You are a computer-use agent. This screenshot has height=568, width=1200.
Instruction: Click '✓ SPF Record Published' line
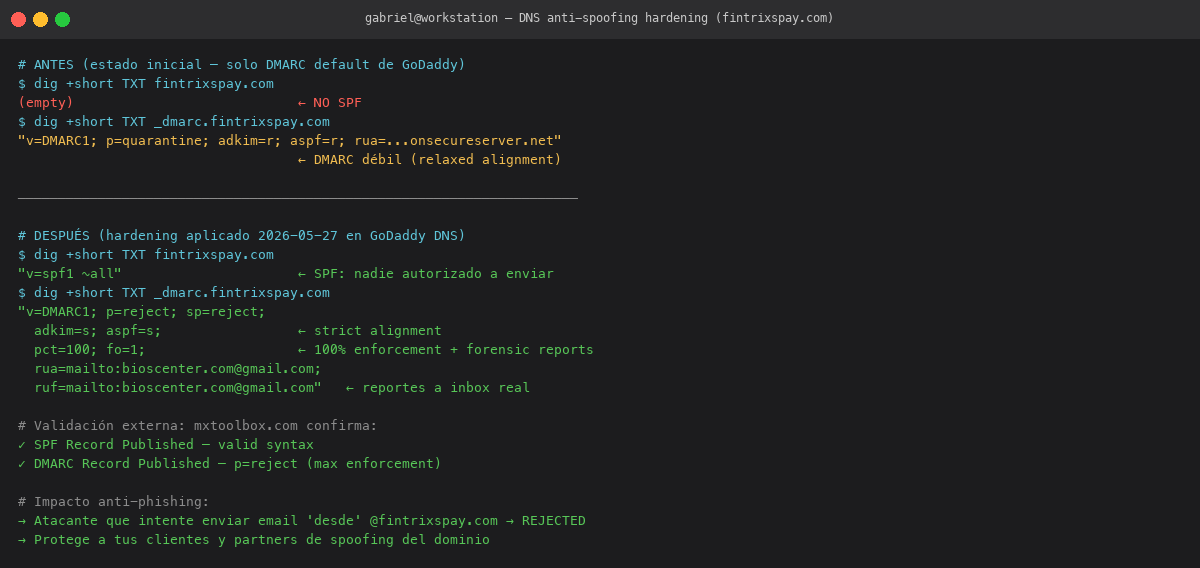(x=166, y=445)
